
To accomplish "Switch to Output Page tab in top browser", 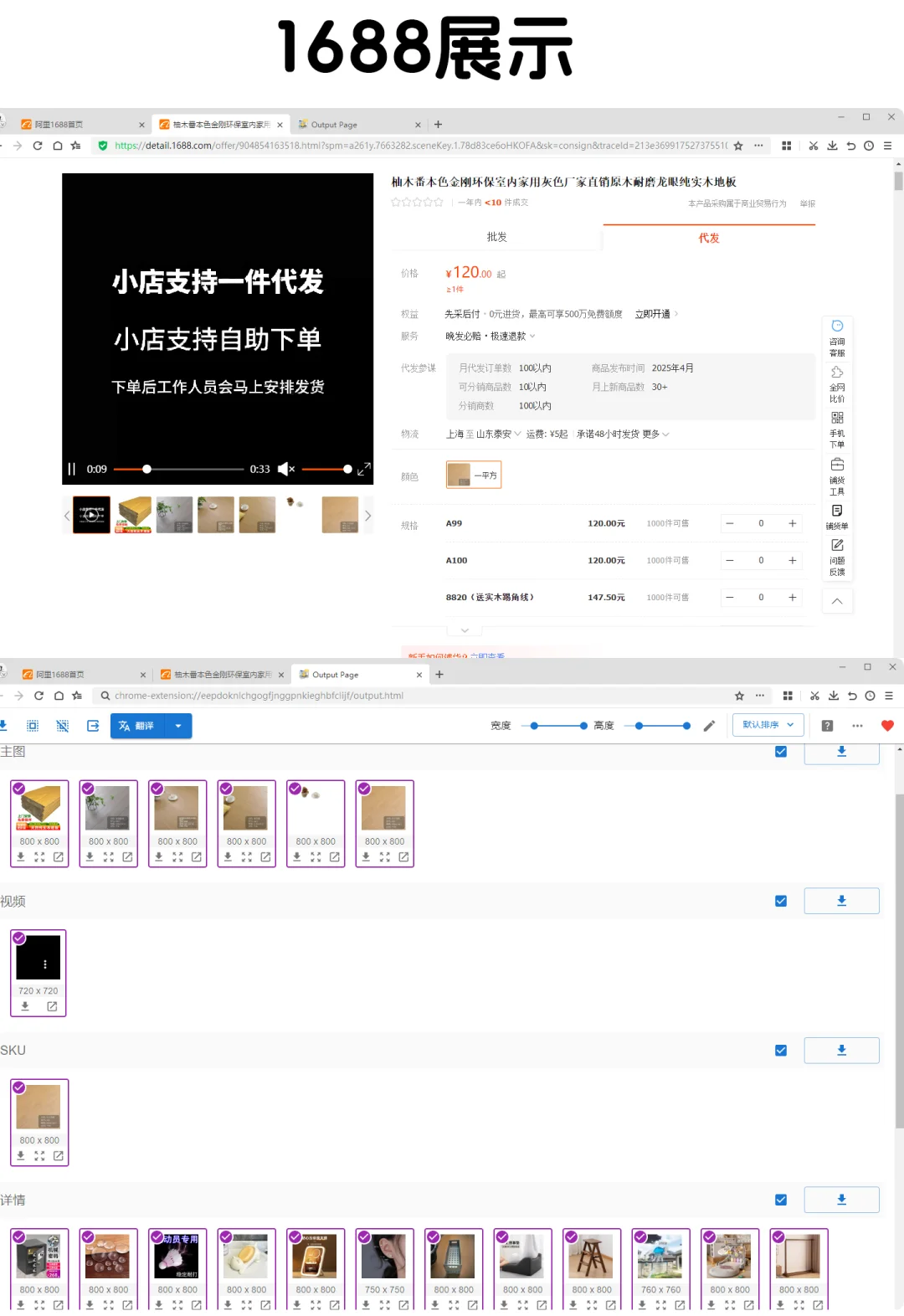I will click(358, 124).
